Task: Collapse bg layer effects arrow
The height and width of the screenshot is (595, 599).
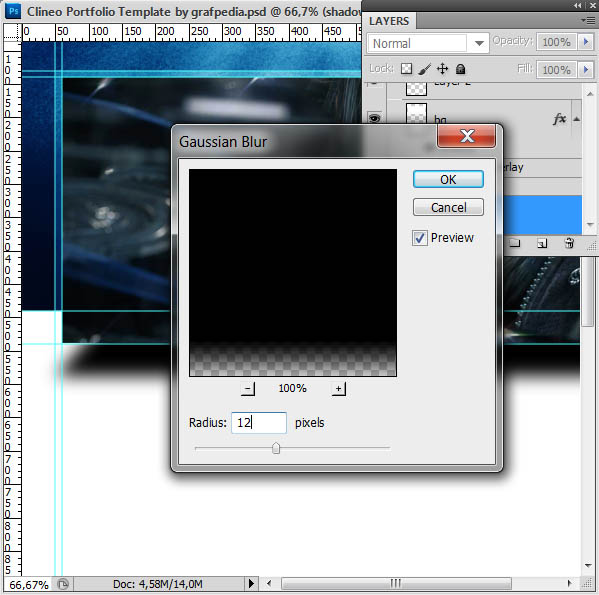Action: click(x=577, y=119)
